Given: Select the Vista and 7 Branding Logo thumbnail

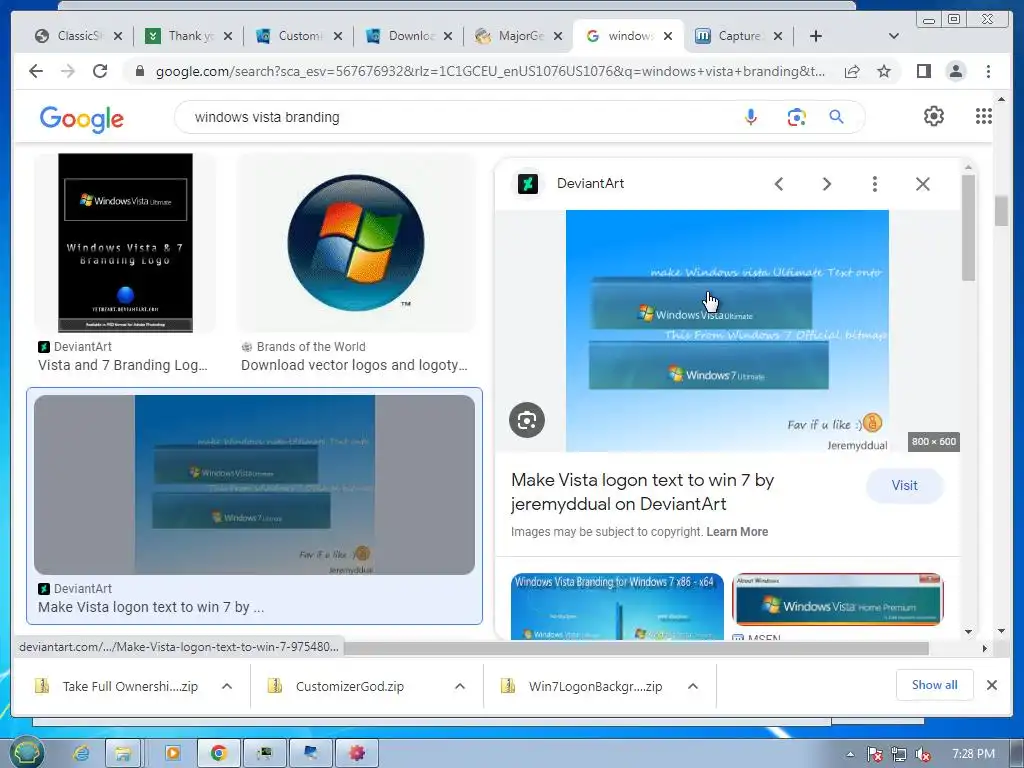Looking at the screenshot, I should [x=125, y=243].
